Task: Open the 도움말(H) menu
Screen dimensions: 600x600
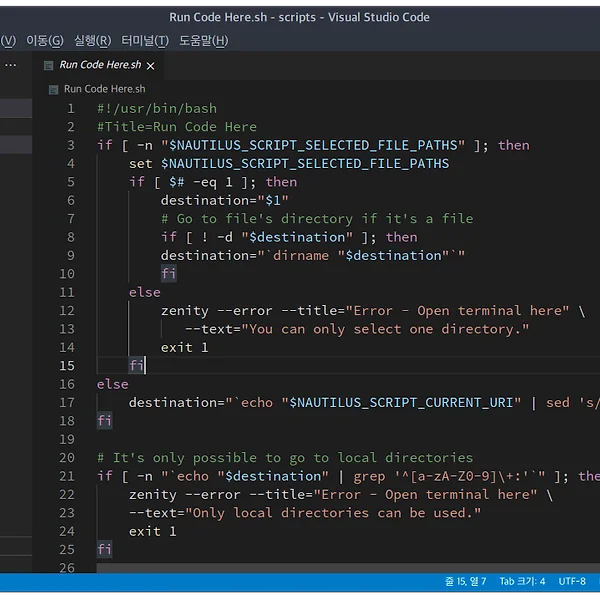Action: tap(204, 40)
